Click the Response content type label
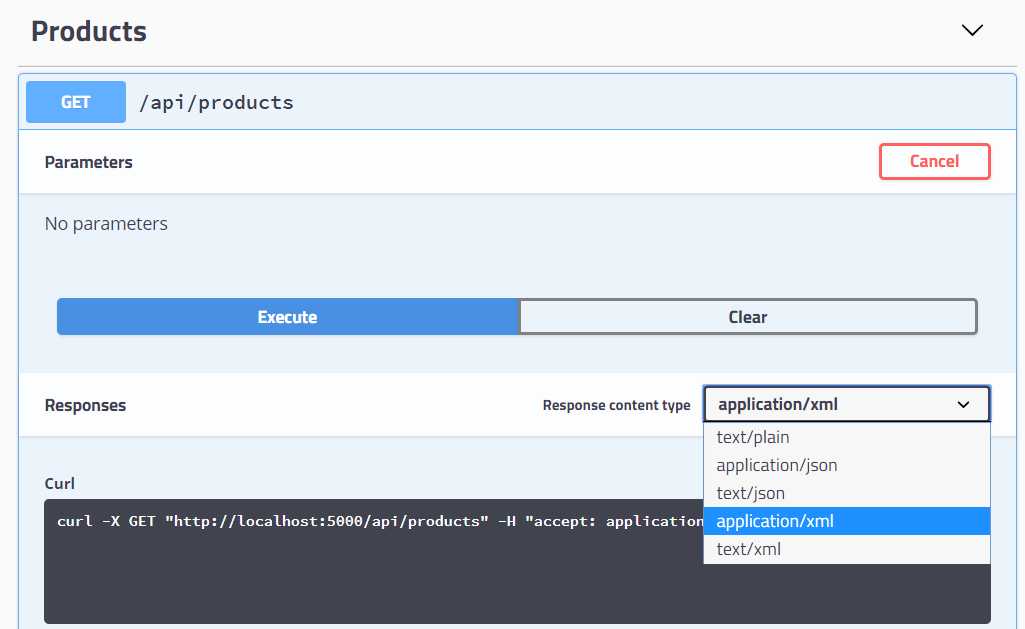The image size is (1025, 629). (x=616, y=405)
